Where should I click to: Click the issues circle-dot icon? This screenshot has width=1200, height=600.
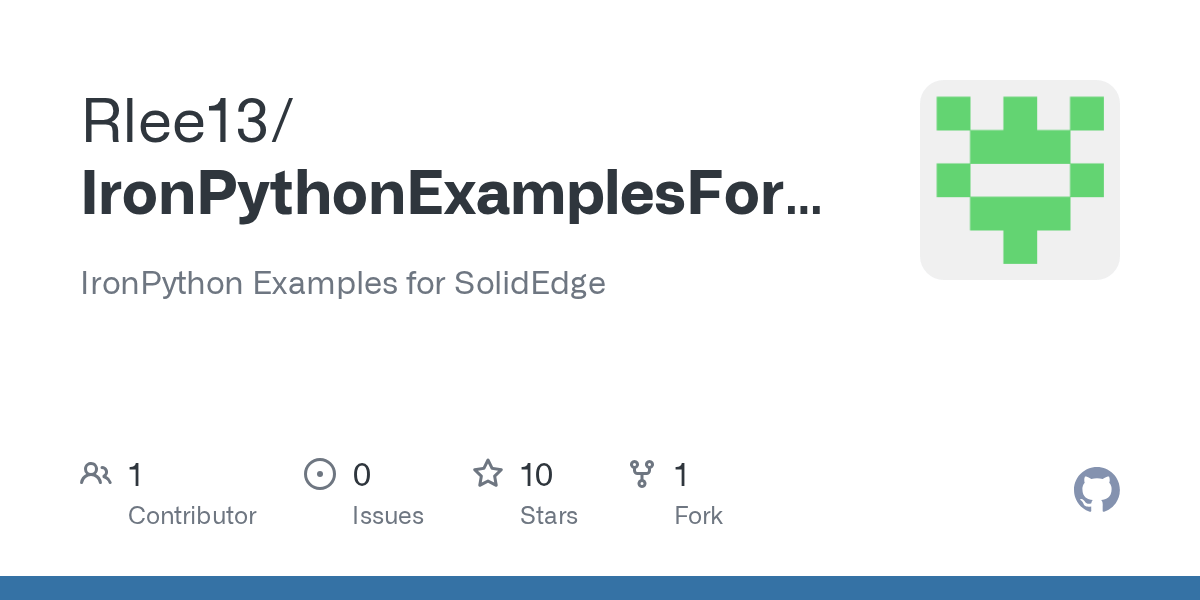319,474
